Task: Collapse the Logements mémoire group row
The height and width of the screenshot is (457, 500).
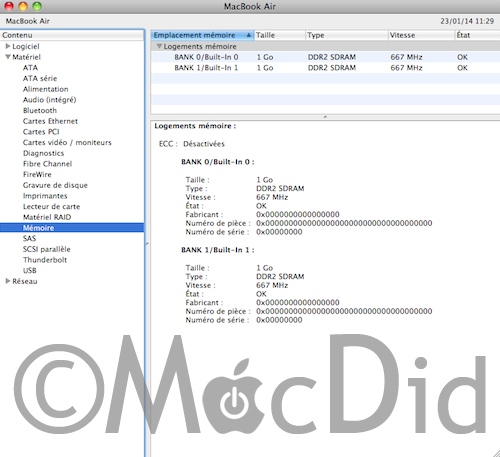Action: tap(159, 46)
